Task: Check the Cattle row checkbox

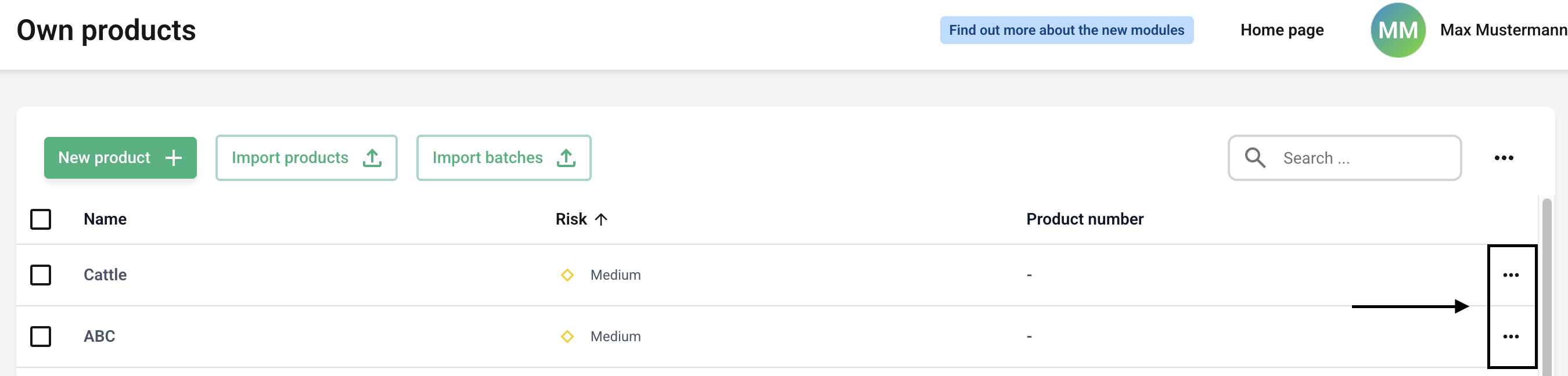Action: point(41,275)
